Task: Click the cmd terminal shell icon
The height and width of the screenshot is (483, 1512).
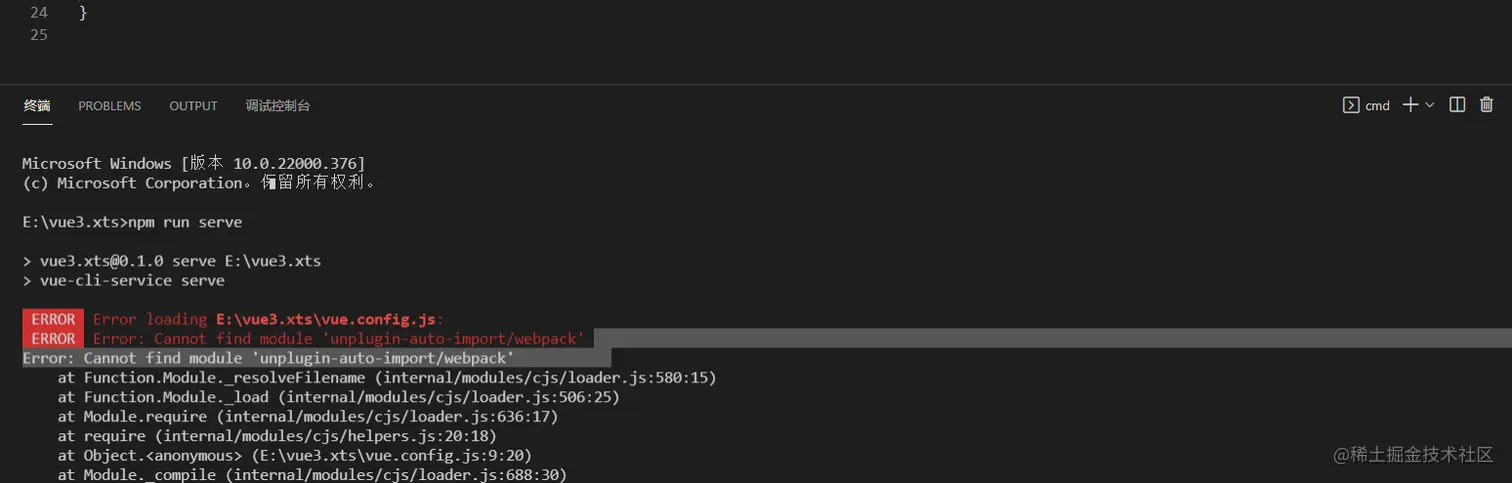Action: tap(1350, 105)
